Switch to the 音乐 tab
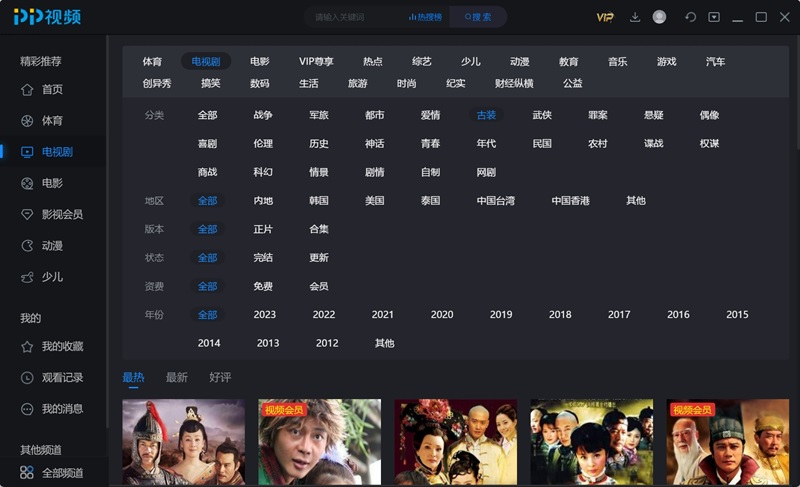800x487 pixels. (617, 62)
